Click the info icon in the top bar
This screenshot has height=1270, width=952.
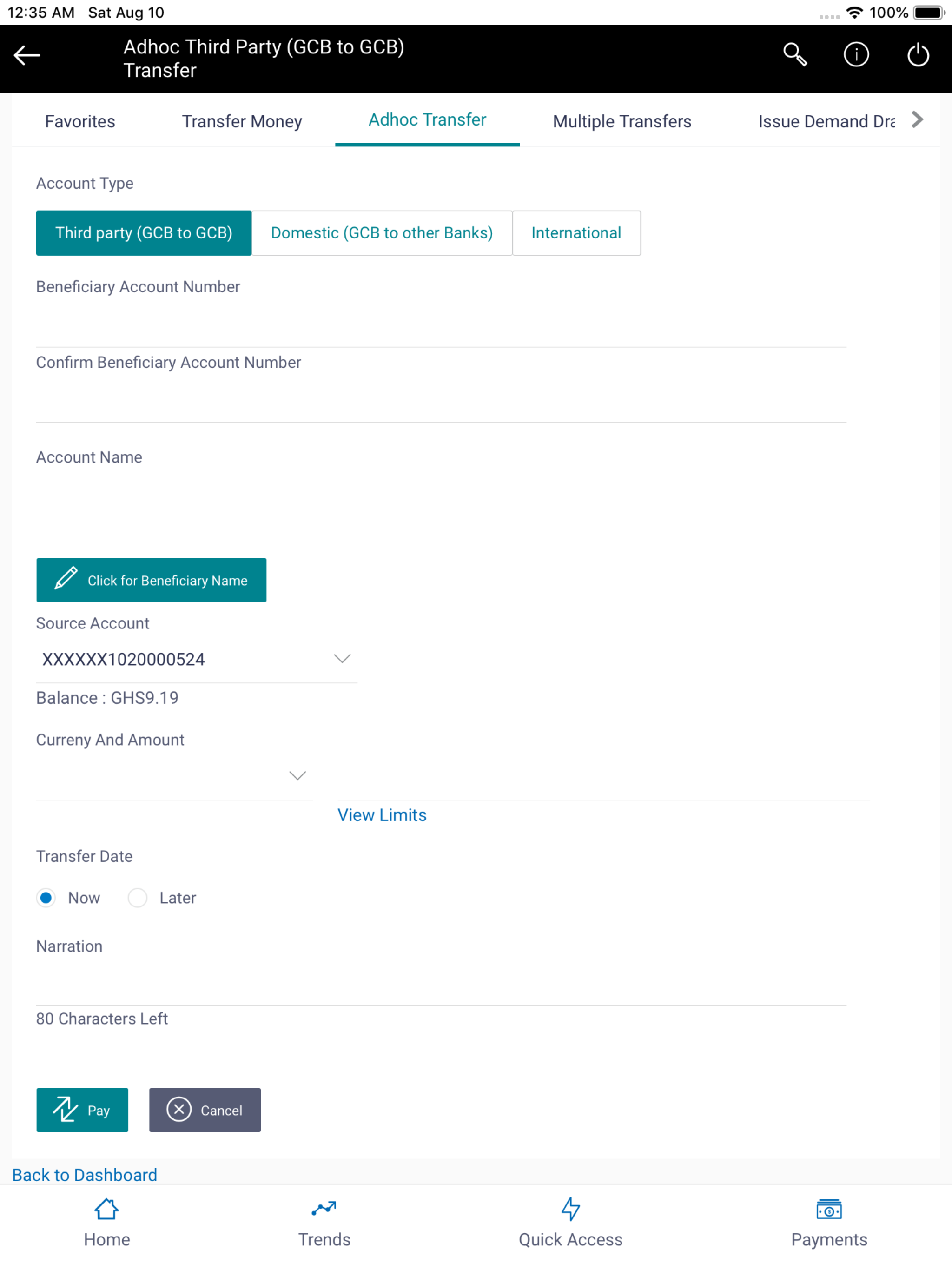[x=856, y=55]
